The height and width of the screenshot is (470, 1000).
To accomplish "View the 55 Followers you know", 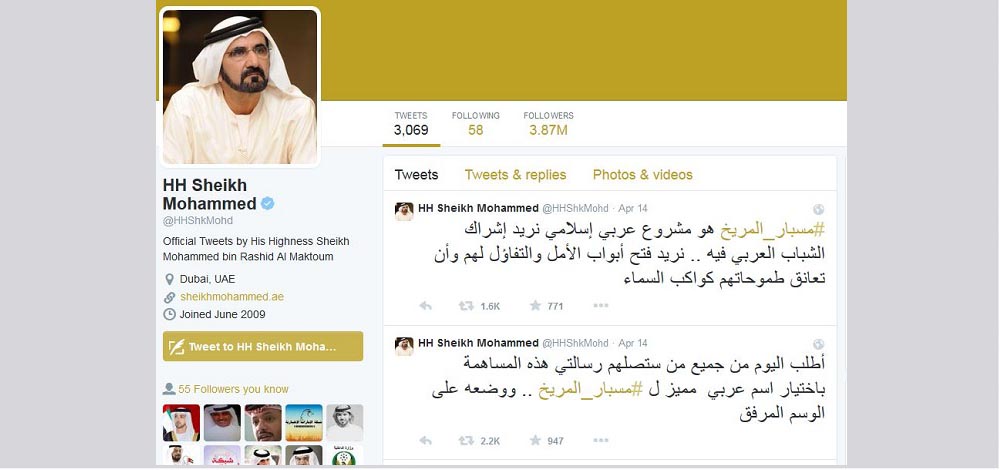I will (233, 389).
